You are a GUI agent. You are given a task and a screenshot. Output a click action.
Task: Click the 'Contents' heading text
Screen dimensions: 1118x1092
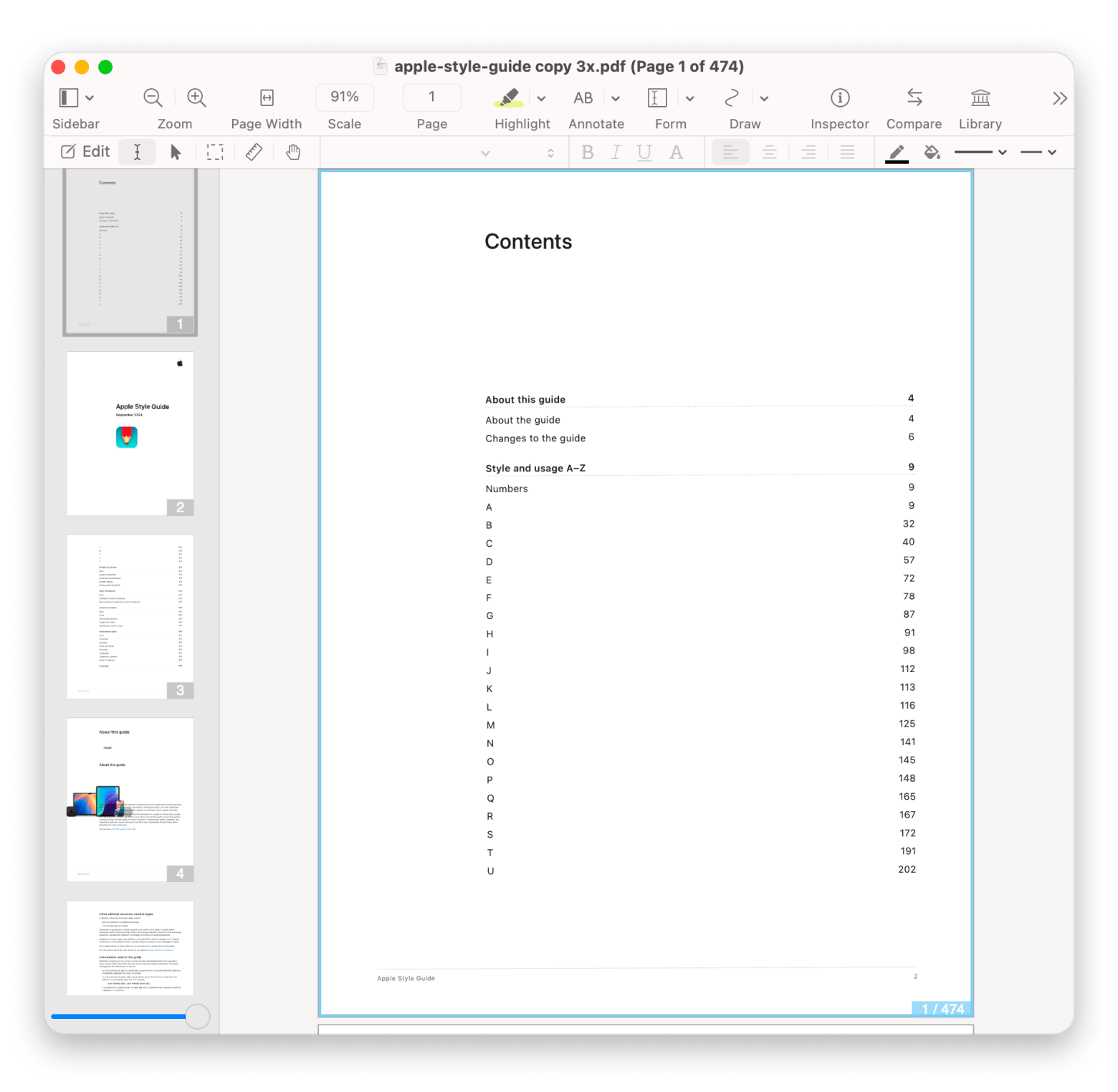pos(528,241)
